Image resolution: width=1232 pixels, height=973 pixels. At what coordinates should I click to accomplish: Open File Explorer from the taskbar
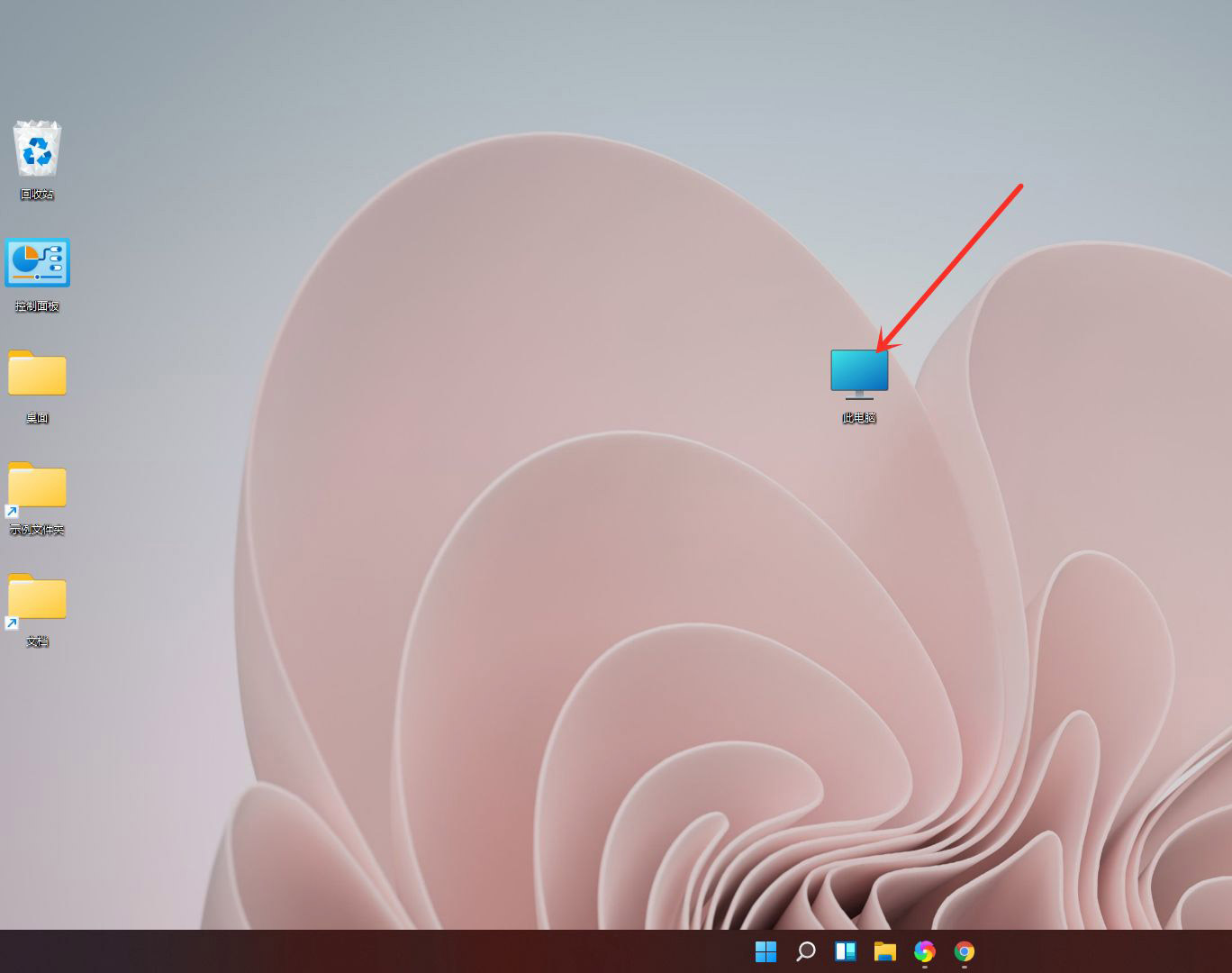884,951
